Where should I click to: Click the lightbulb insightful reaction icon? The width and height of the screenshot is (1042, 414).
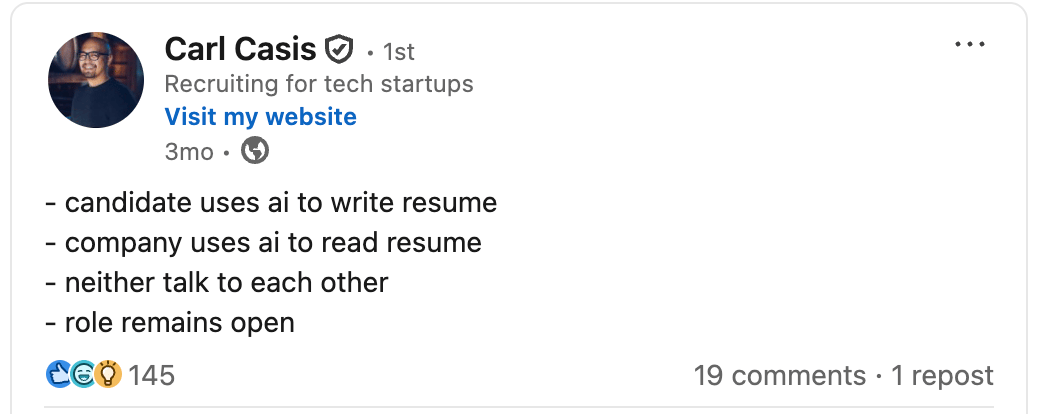pyautogui.click(x=108, y=375)
